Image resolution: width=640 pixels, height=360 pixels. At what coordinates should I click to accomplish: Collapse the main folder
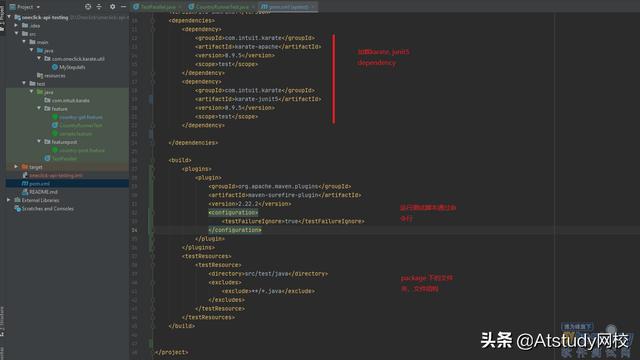pos(24,42)
